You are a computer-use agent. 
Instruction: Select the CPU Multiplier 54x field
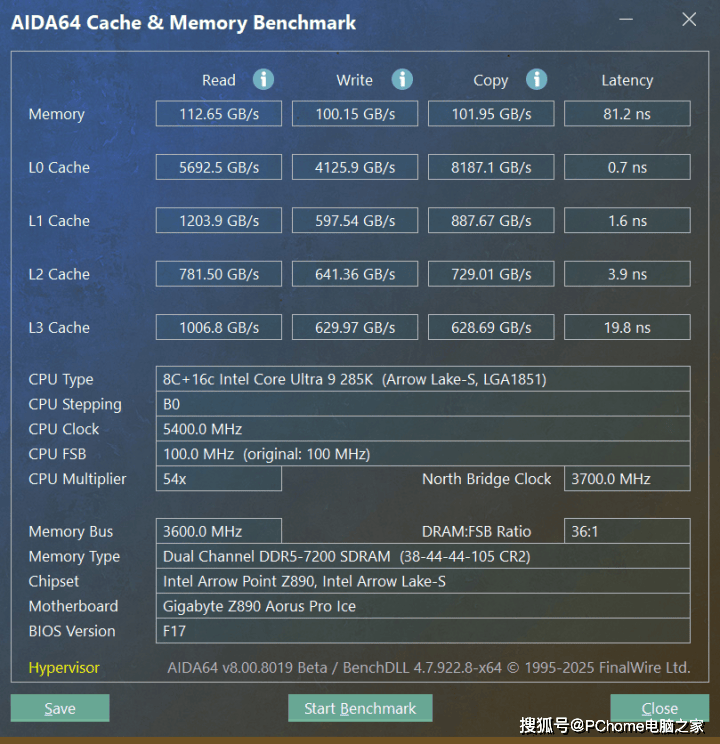click(x=218, y=479)
